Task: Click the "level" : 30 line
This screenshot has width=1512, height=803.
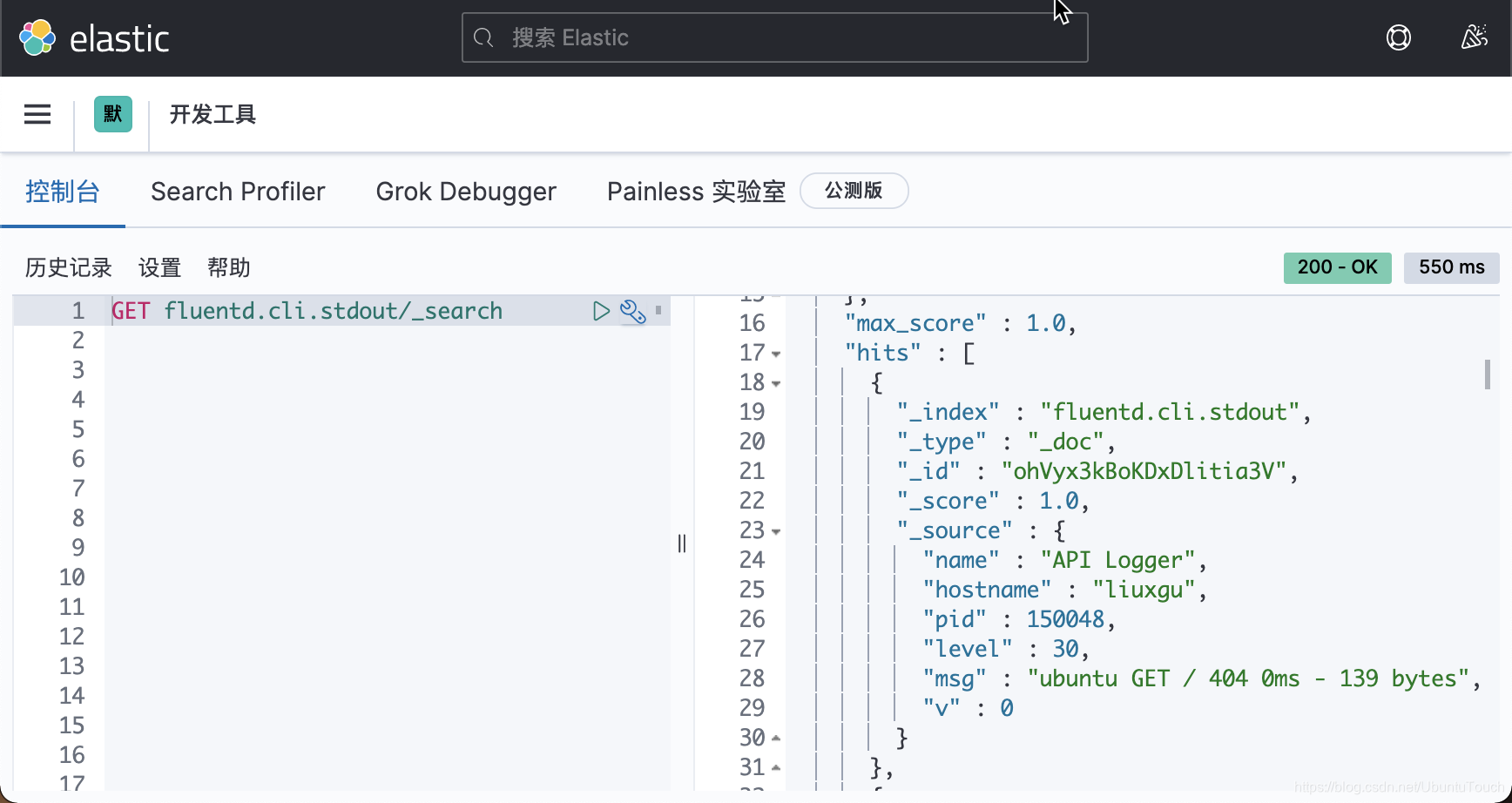Action: pos(1006,649)
